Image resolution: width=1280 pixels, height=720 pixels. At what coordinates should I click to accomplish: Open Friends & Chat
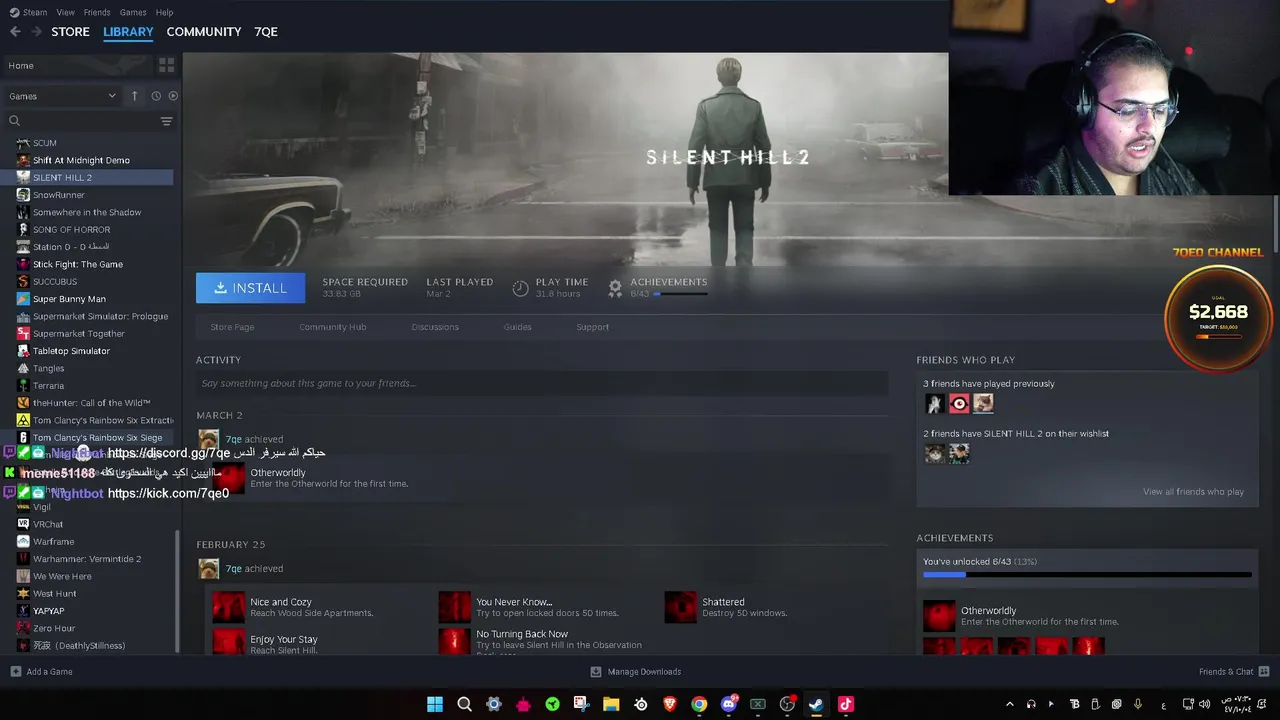pos(1234,672)
